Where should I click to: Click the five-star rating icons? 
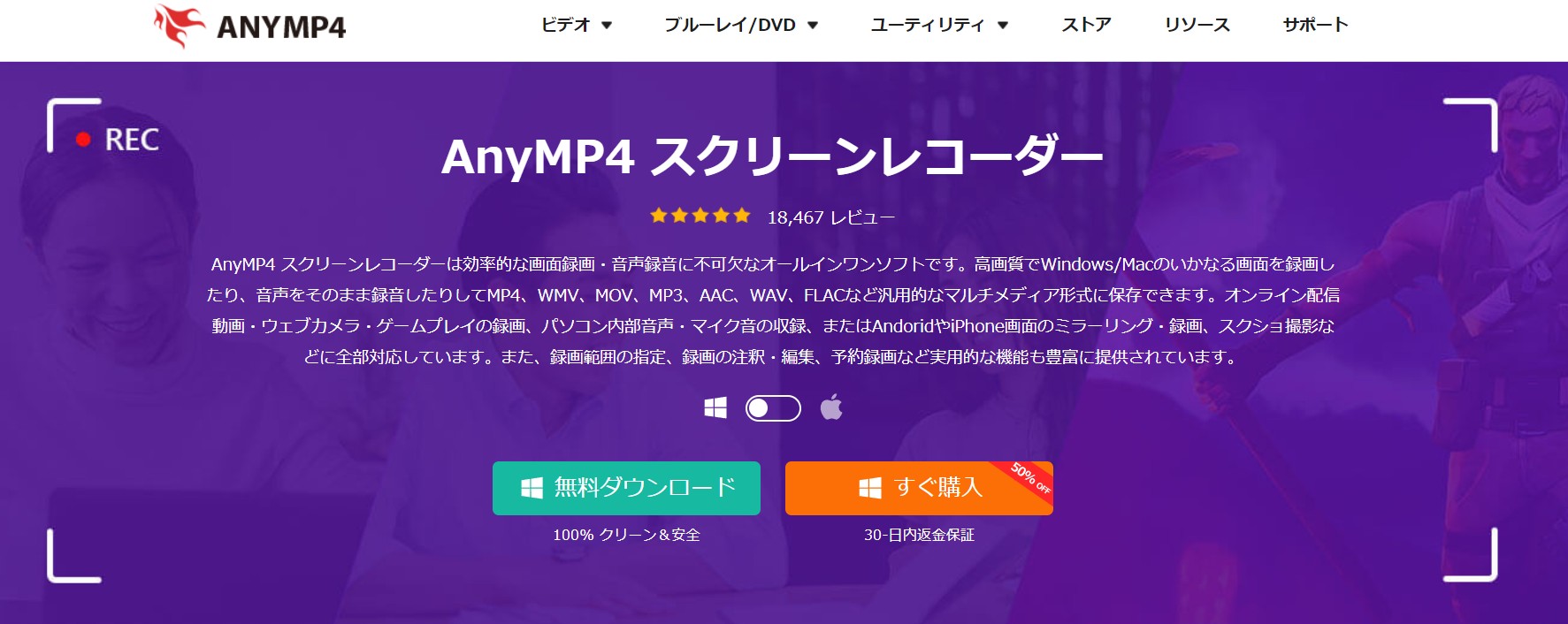point(700,216)
